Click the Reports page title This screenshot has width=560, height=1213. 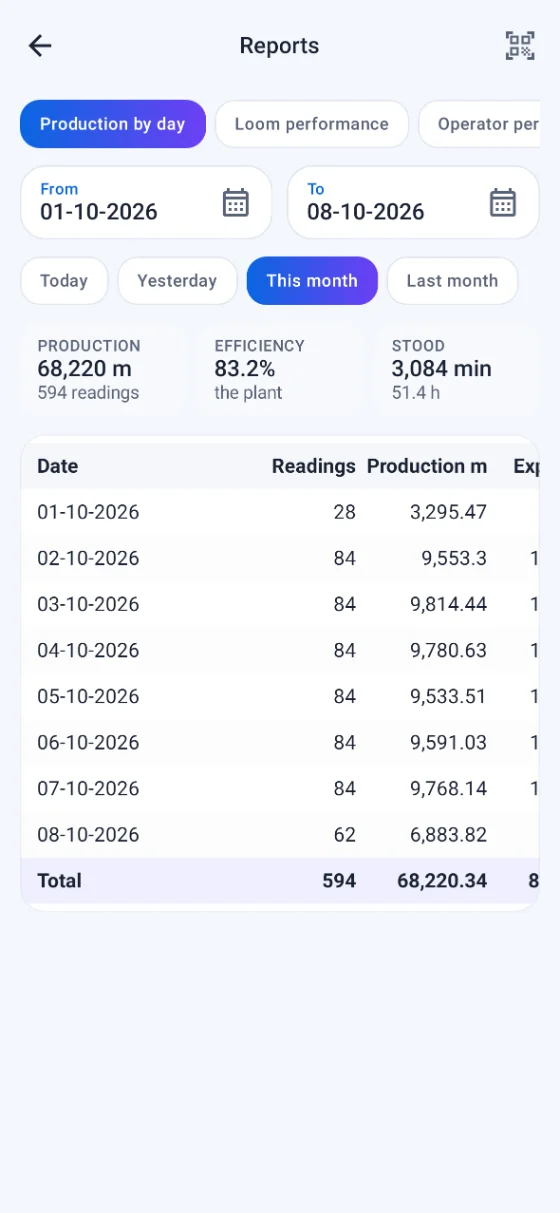coord(279,46)
